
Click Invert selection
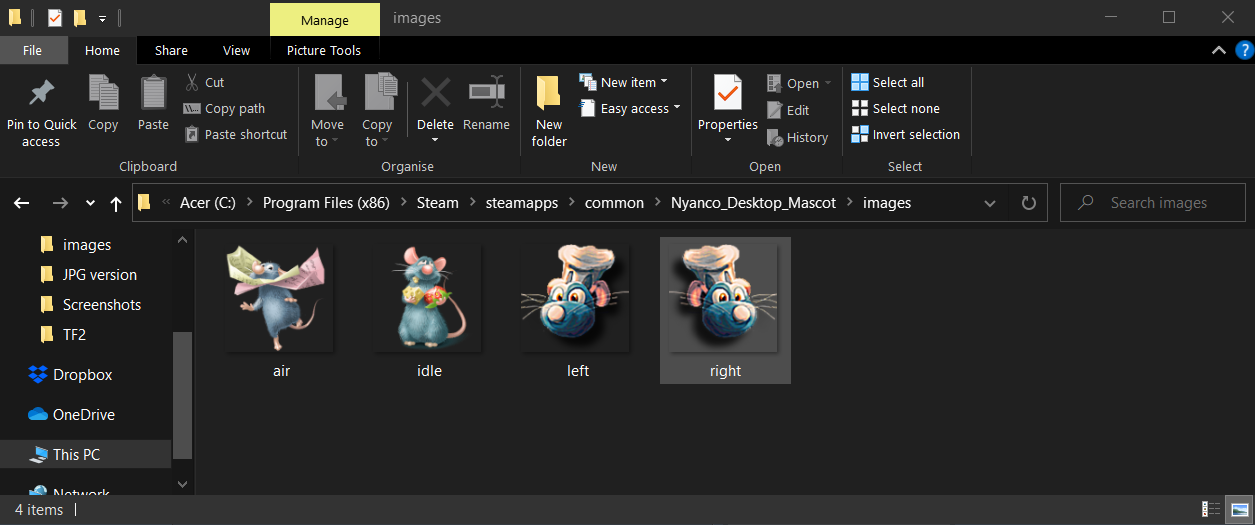[x=905, y=134]
